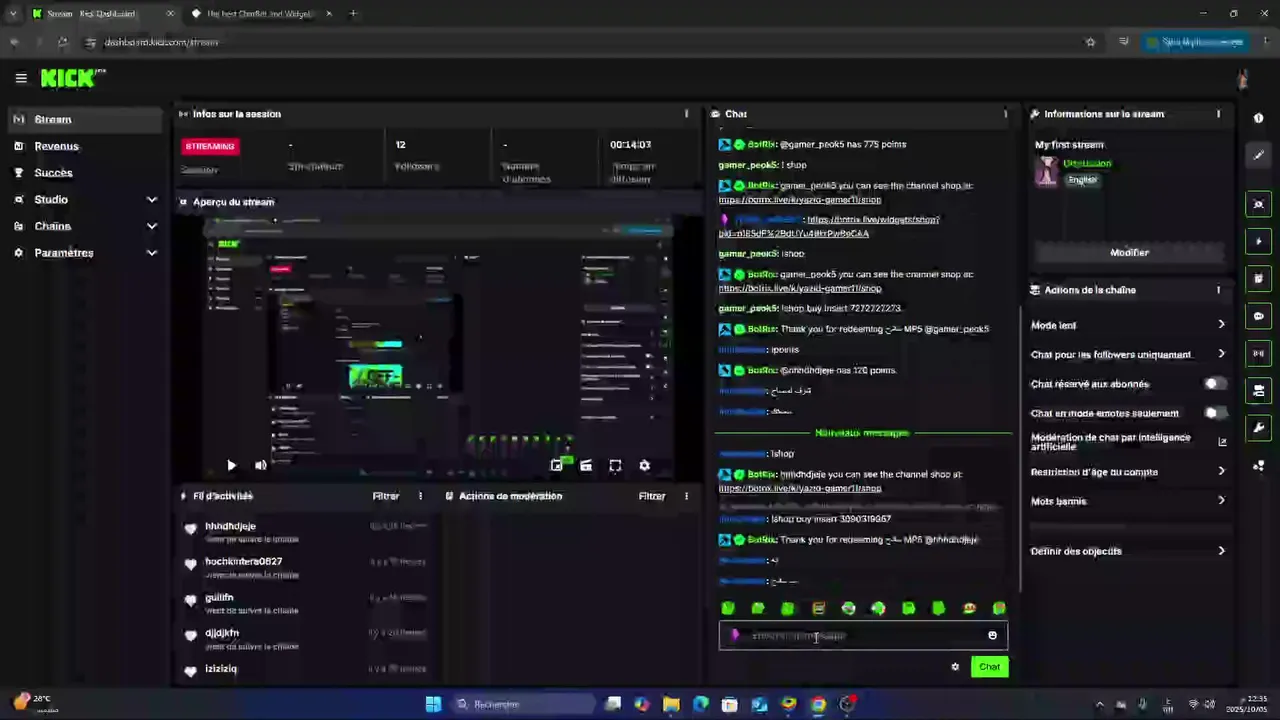Screen dimensions: 1280x720
Task: Open Fil d'activités three-dot menu
Action: tap(420, 496)
